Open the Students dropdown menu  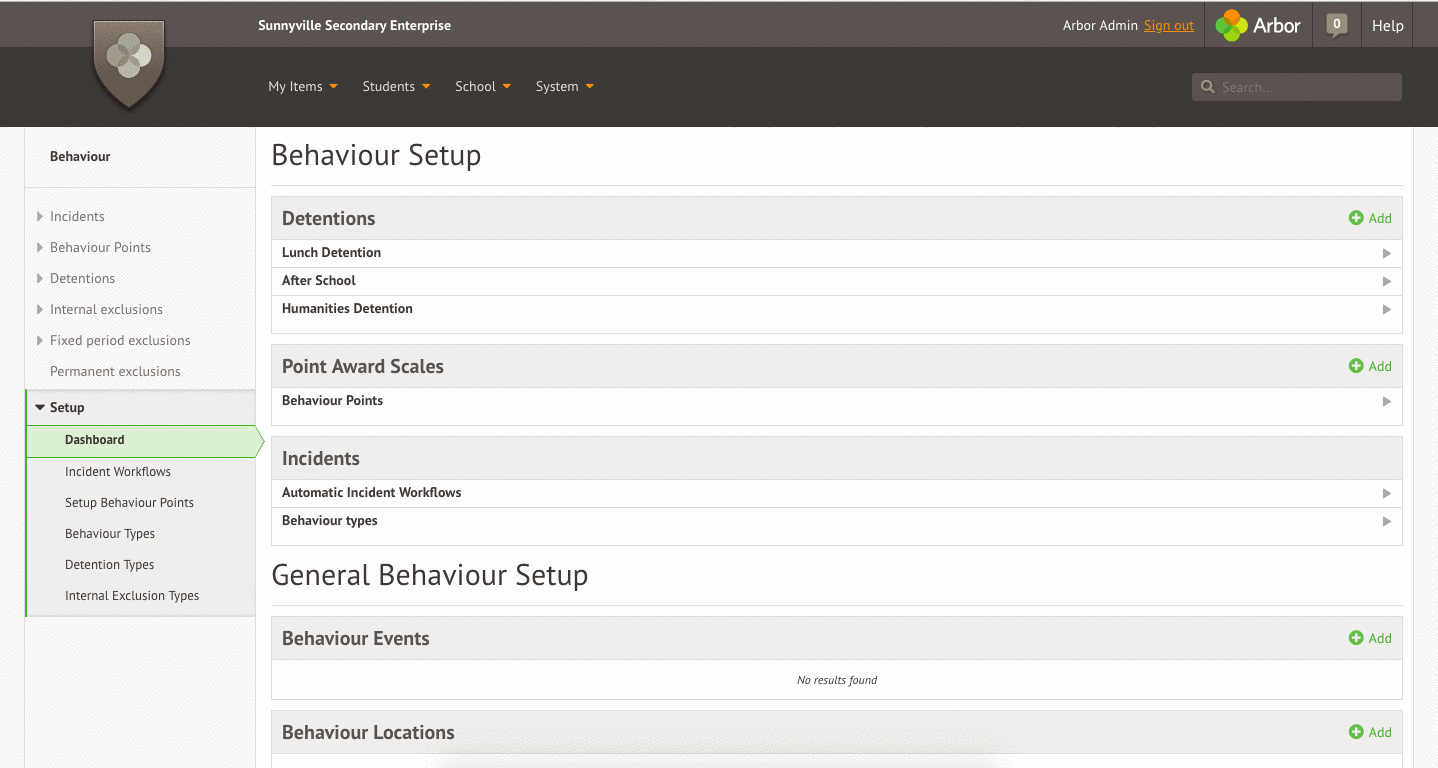click(x=396, y=87)
